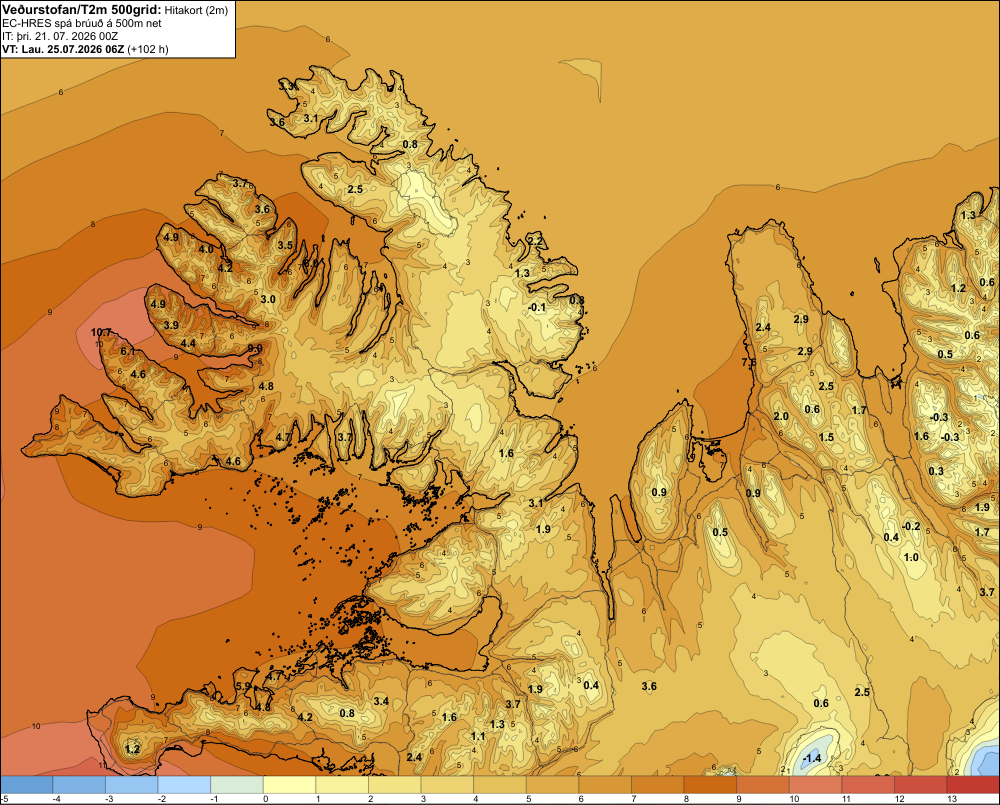The height and width of the screenshot is (805, 1000).
Task: Click the dark red 12 to 13 legend swatch
Action: (920, 785)
